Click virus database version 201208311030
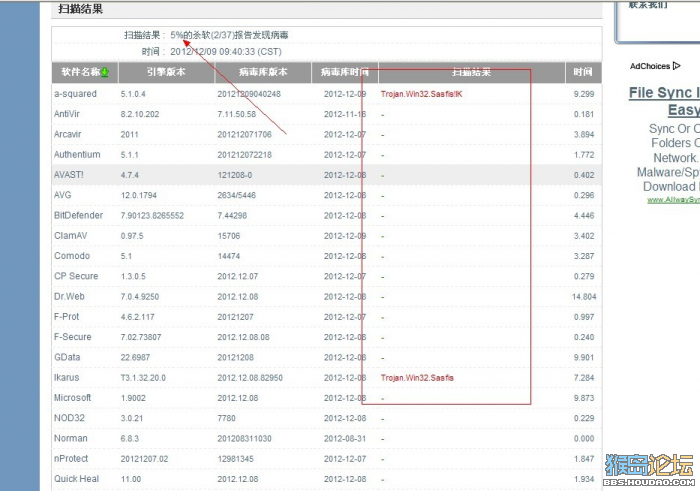Image resolution: width=700 pixels, height=491 pixels. pyautogui.click(x=244, y=439)
